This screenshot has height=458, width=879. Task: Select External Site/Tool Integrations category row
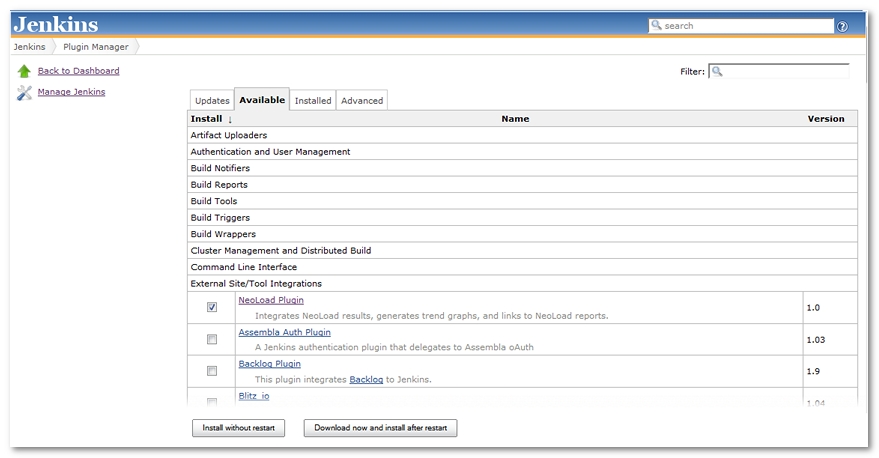point(522,284)
